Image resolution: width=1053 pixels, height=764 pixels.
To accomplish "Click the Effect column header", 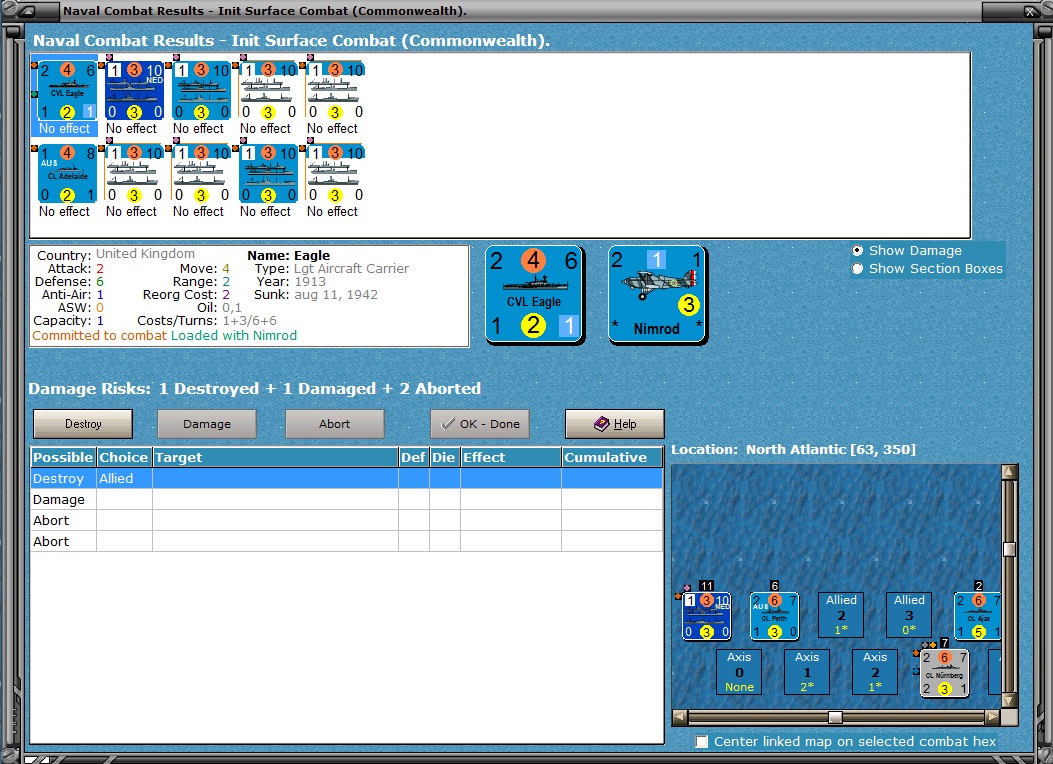I will (510, 457).
